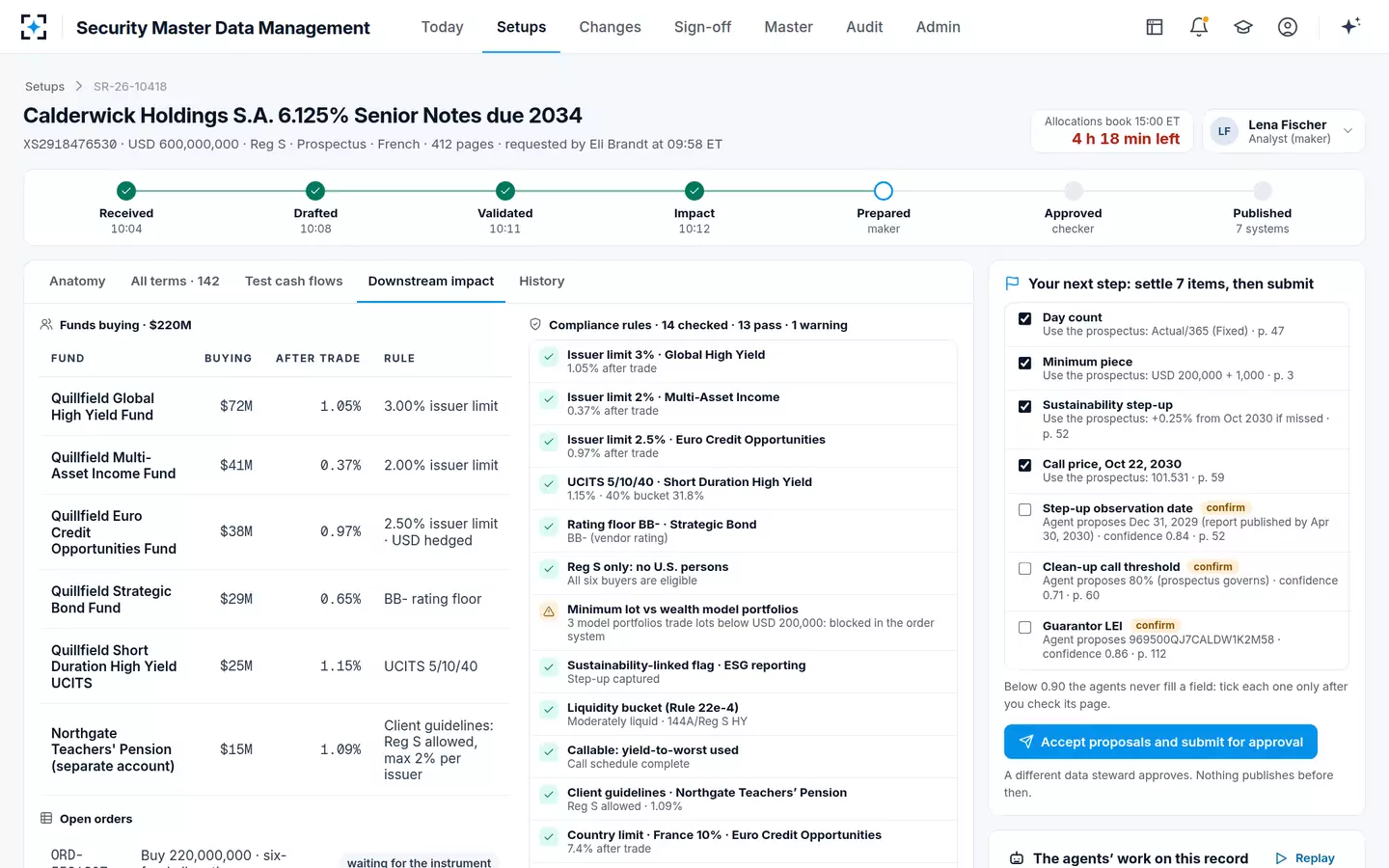Viewport: 1389px width, 868px height.
Task: Switch to the History tab
Action: [x=541, y=281]
